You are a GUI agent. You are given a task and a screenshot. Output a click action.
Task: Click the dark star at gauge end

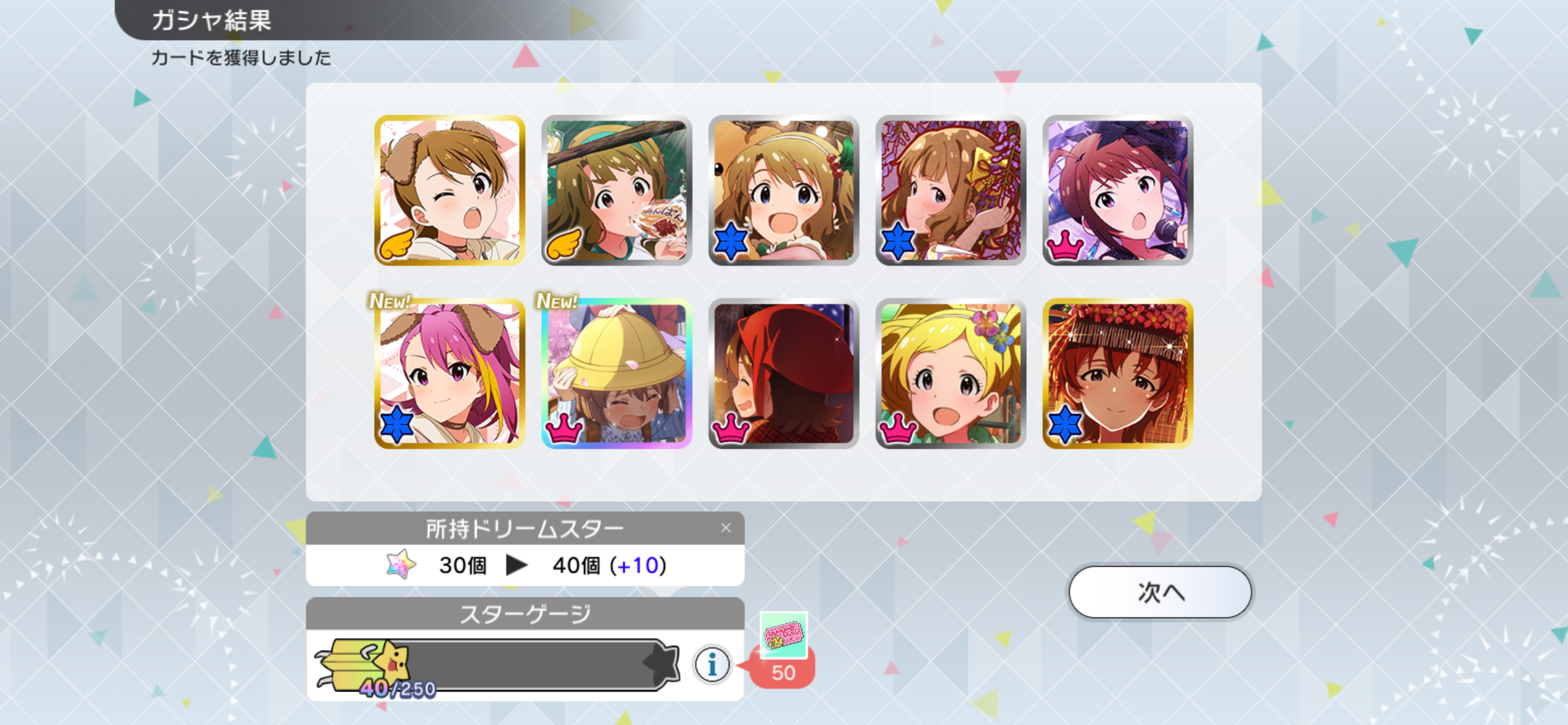click(661, 664)
